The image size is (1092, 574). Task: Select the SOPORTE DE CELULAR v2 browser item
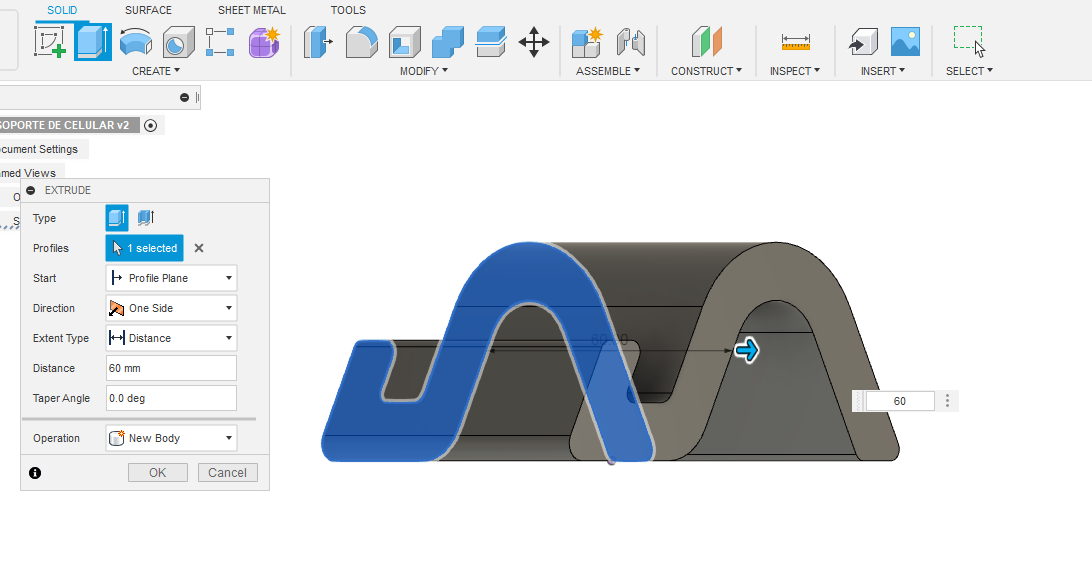pos(64,125)
